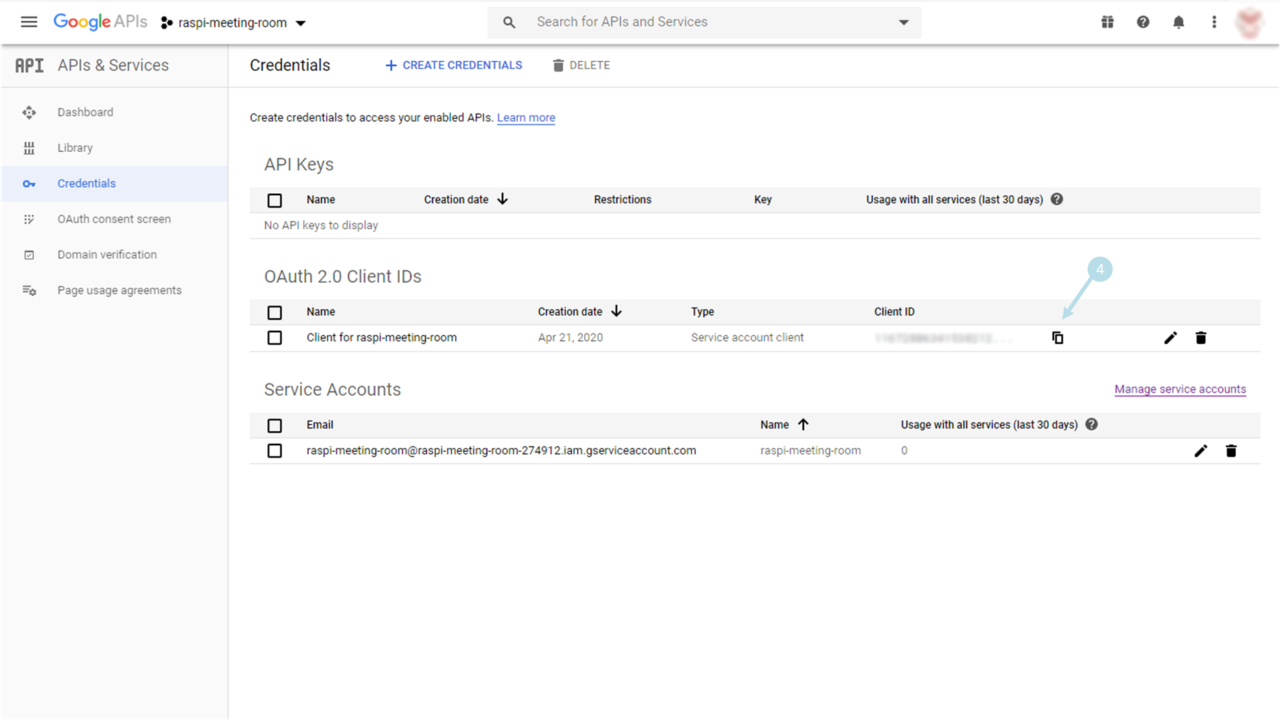Image resolution: width=1280 pixels, height=720 pixels.
Task: Open the help menu
Action: (x=1143, y=21)
